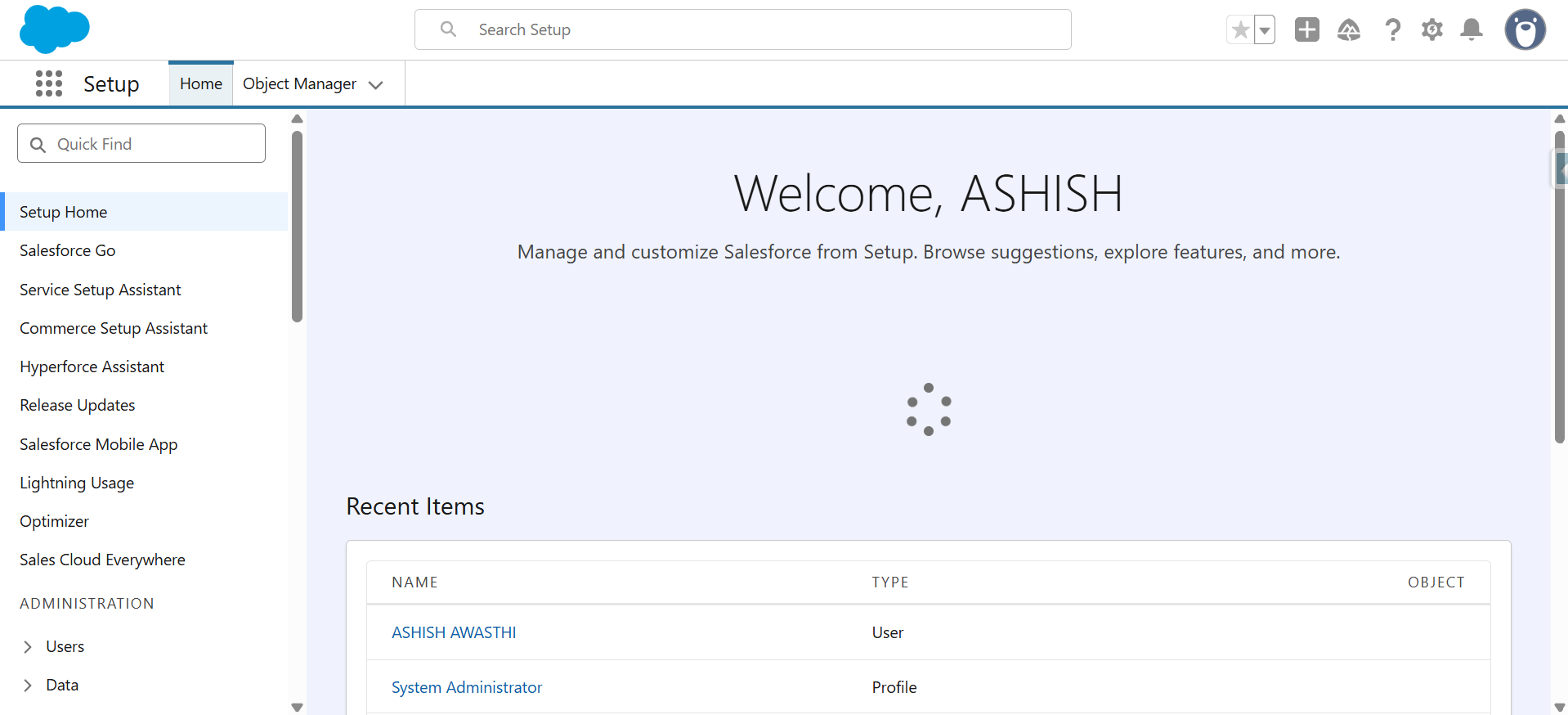Open the notifications bell

pos(1471,30)
